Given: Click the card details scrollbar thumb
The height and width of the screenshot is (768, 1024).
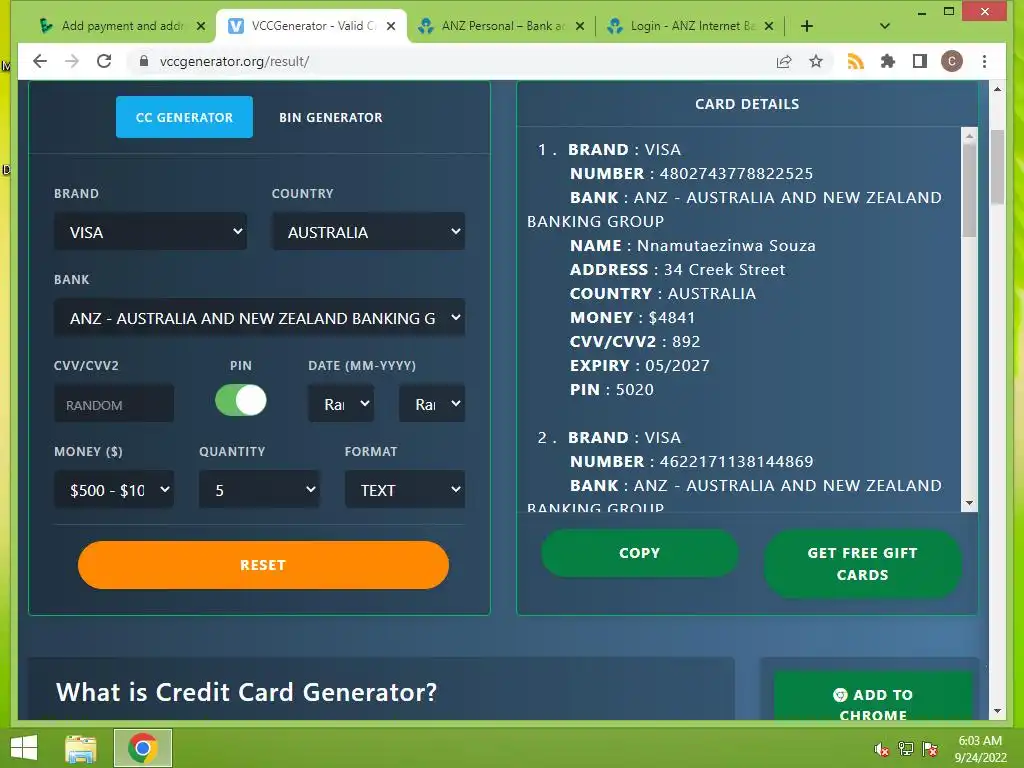Looking at the screenshot, I should [x=969, y=190].
